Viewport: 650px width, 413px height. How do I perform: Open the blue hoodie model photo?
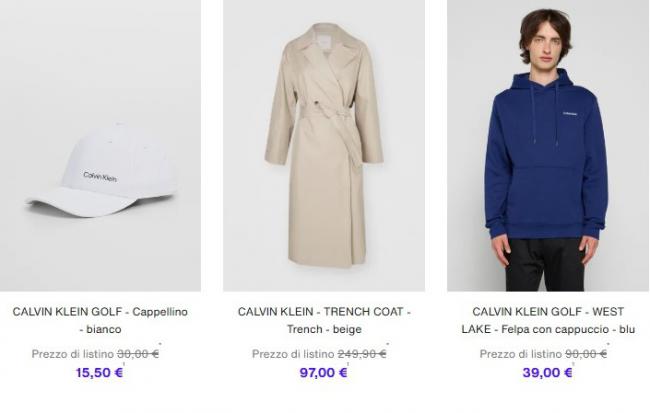pyautogui.click(x=548, y=145)
